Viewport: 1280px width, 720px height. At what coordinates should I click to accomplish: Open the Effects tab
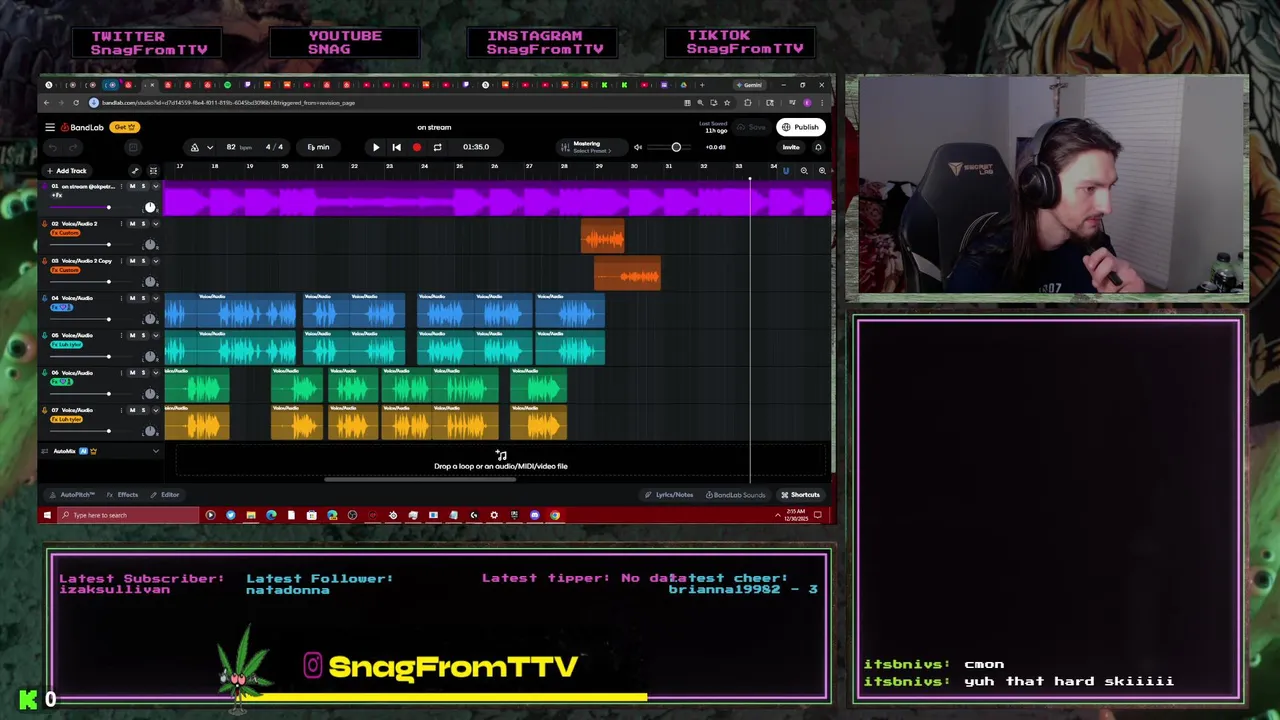pyautogui.click(x=123, y=495)
